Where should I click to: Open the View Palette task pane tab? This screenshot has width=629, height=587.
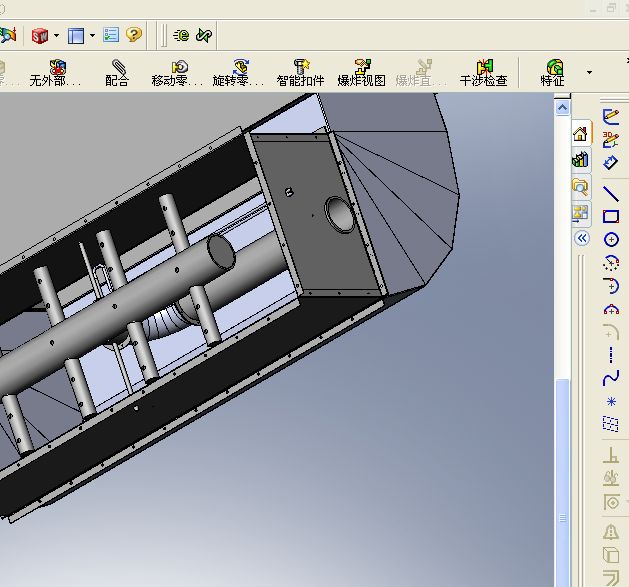click(x=580, y=213)
